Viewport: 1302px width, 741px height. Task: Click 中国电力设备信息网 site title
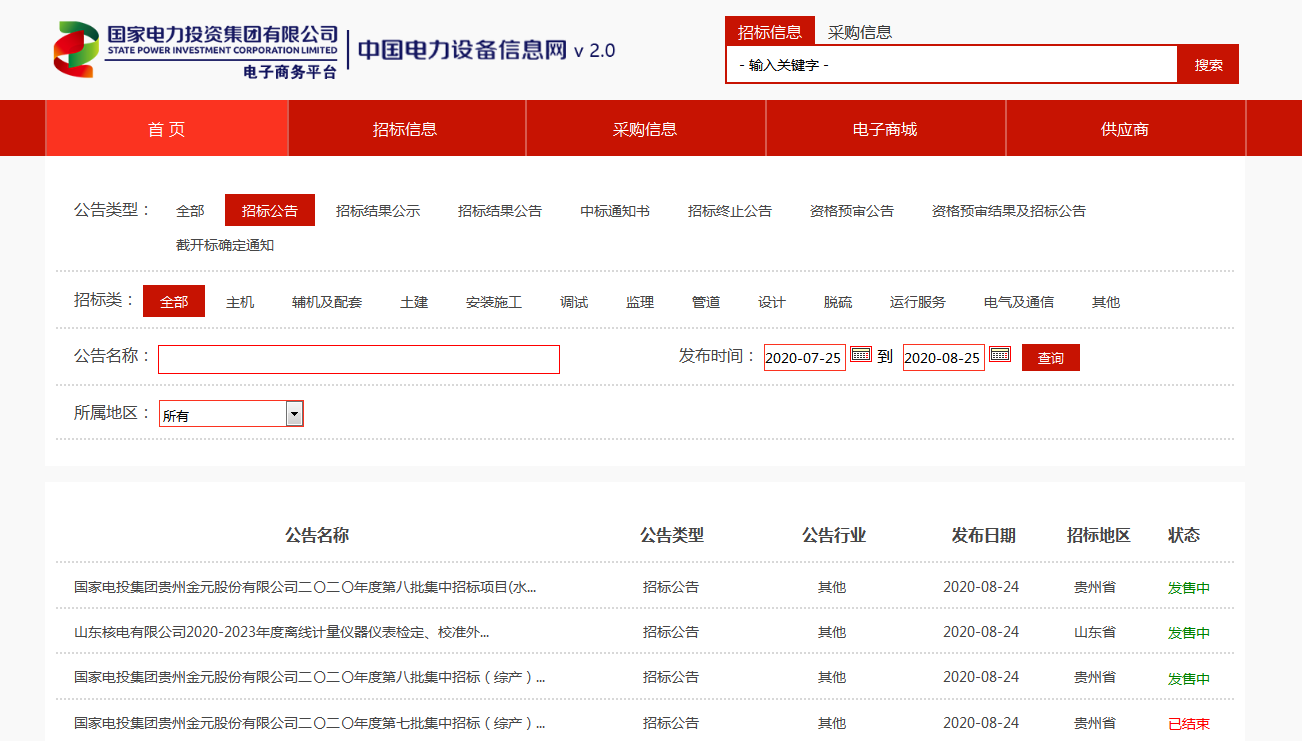[x=462, y=49]
